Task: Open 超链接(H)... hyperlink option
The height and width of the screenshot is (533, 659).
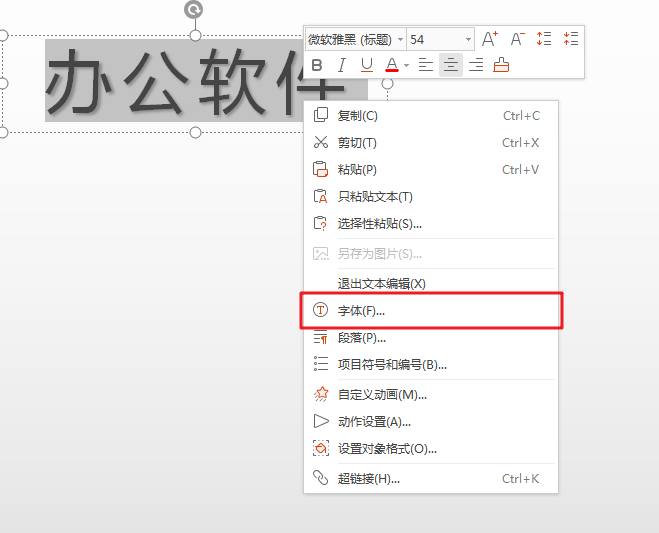Action: (431, 479)
